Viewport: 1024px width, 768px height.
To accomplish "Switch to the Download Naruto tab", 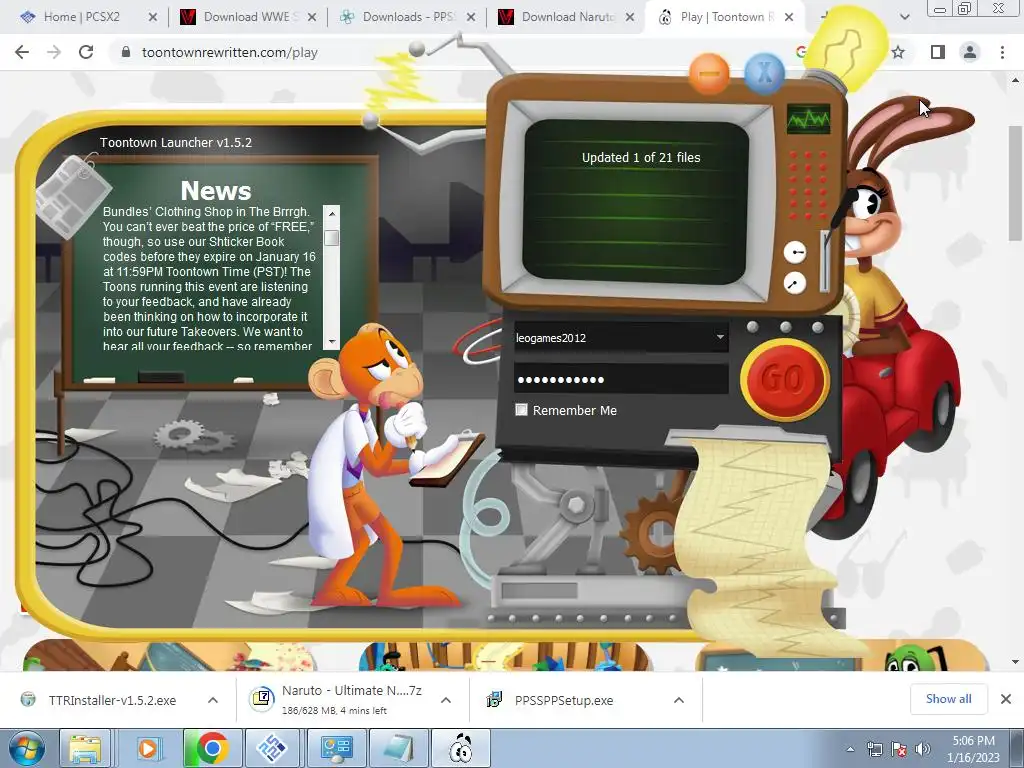I will 566,17.
